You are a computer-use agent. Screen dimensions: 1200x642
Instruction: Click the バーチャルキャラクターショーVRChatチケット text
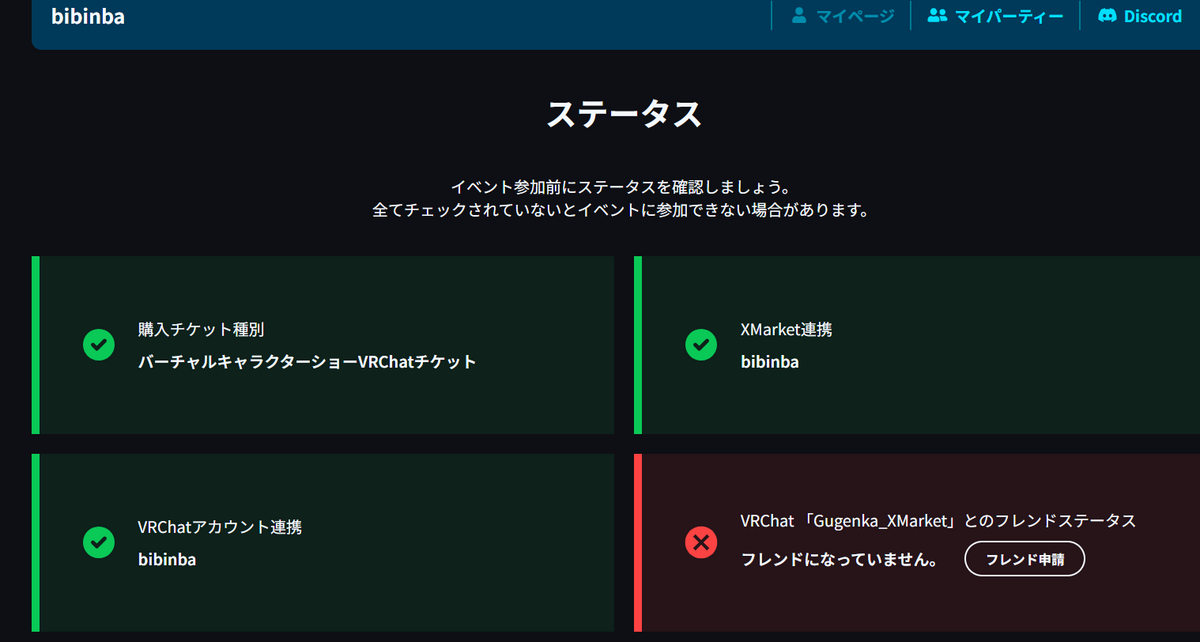tap(307, 362)
